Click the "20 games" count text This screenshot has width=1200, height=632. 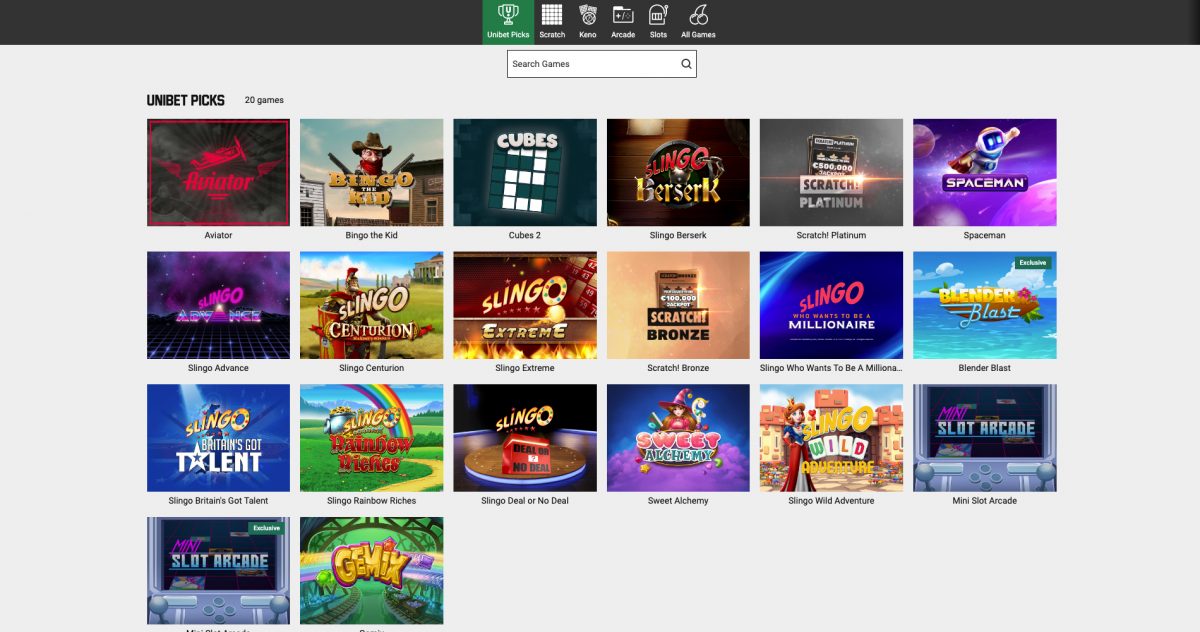[264, 100]
